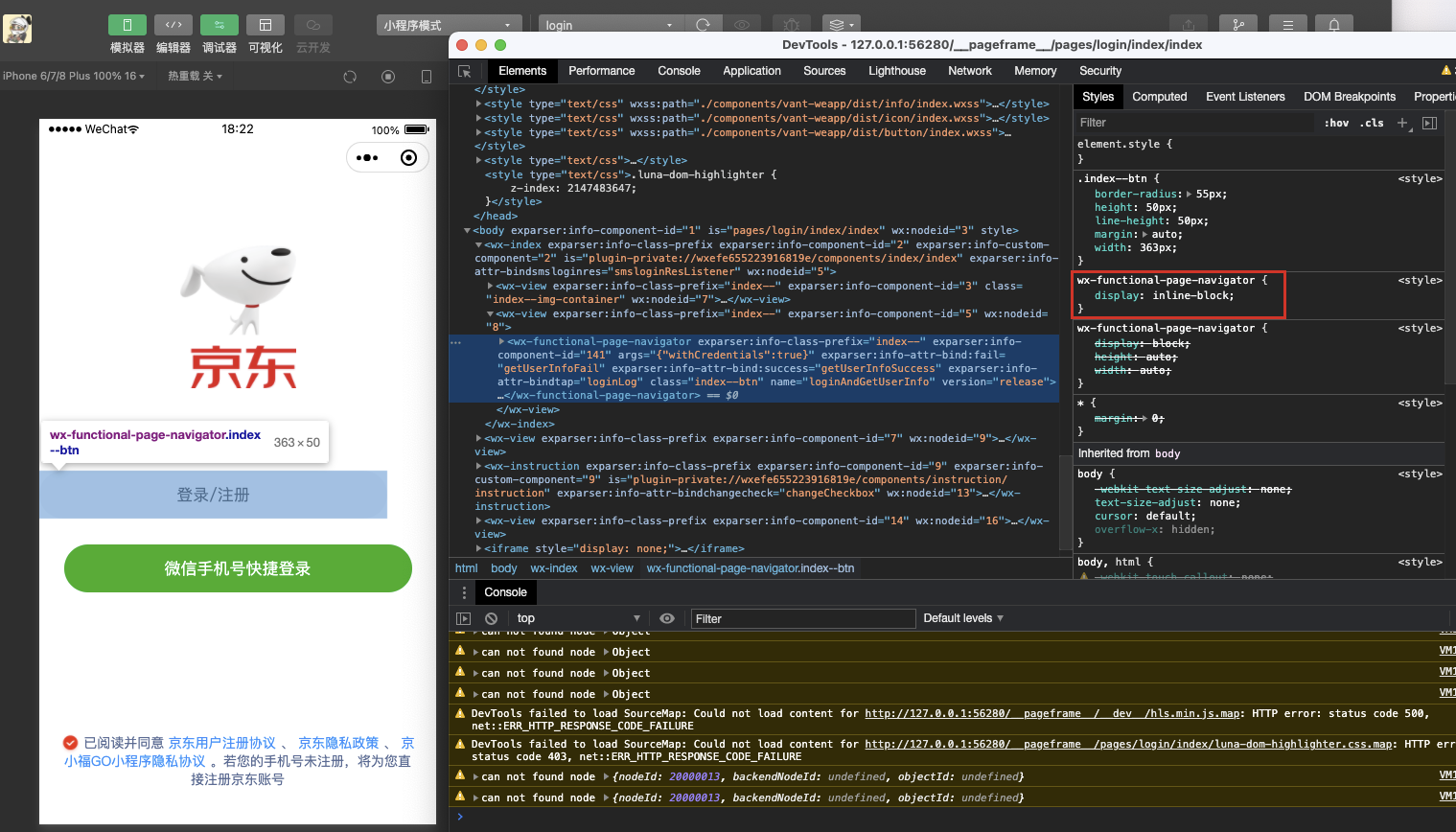
Task: Open the DOM Breakpoints tab
Action: click(x=1350, y=97)
